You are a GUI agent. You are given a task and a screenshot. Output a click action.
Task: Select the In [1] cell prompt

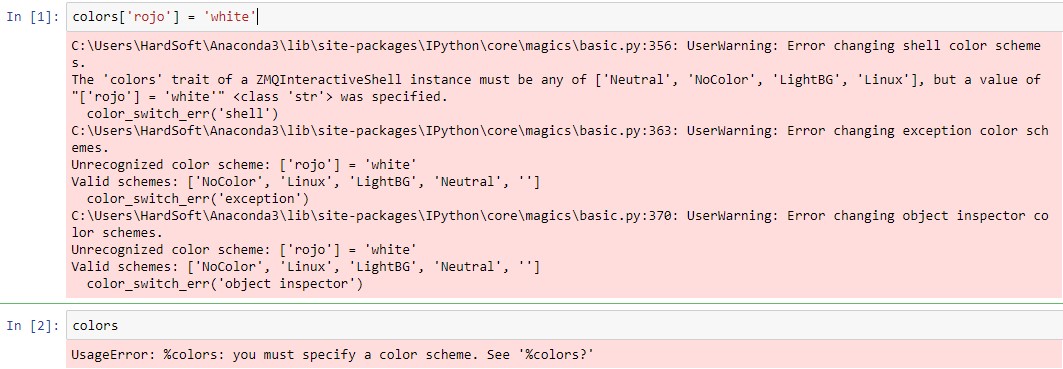34,16
